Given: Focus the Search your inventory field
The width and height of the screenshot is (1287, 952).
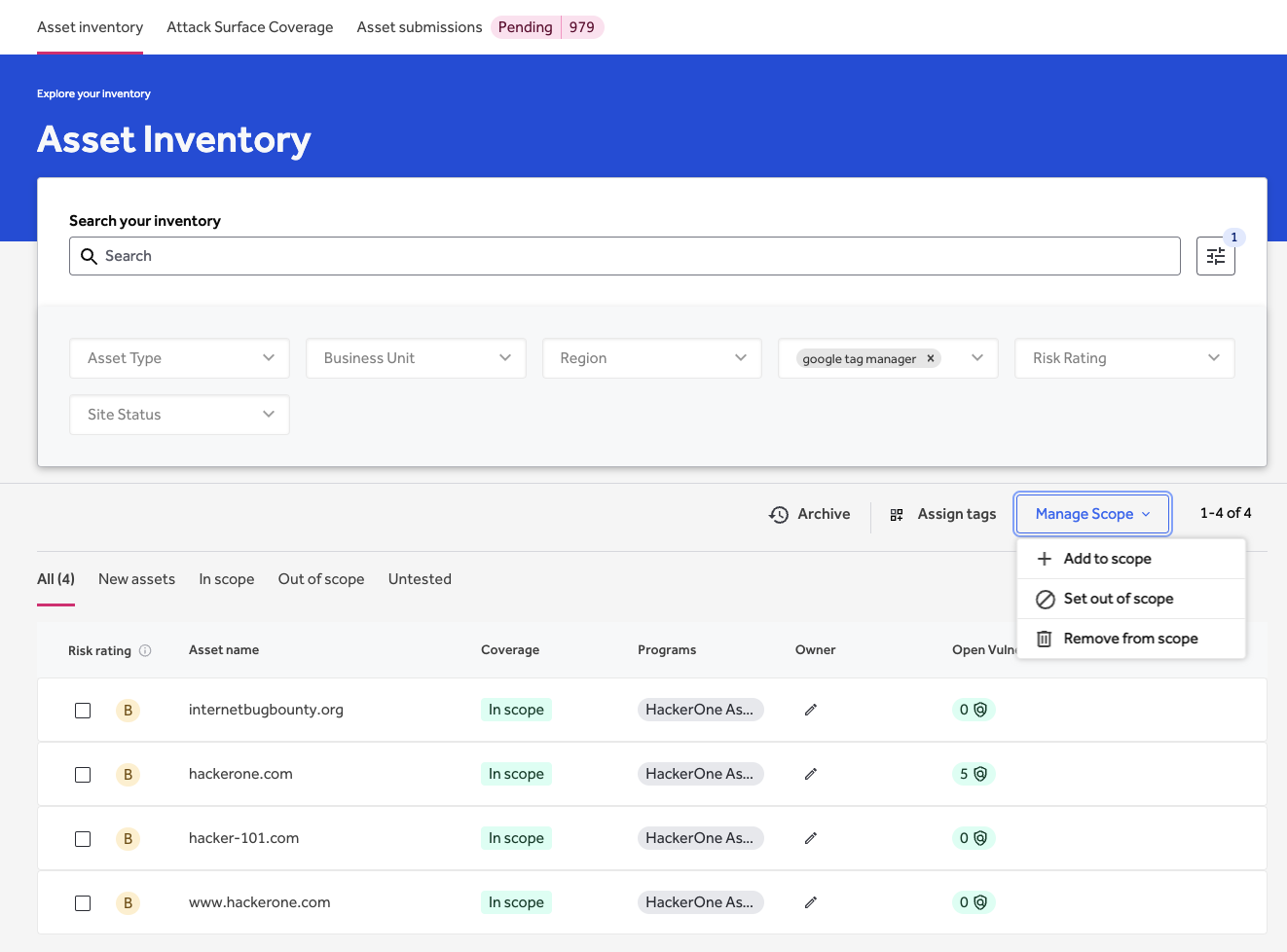Looking at the screenshot, I should point(625,256).
